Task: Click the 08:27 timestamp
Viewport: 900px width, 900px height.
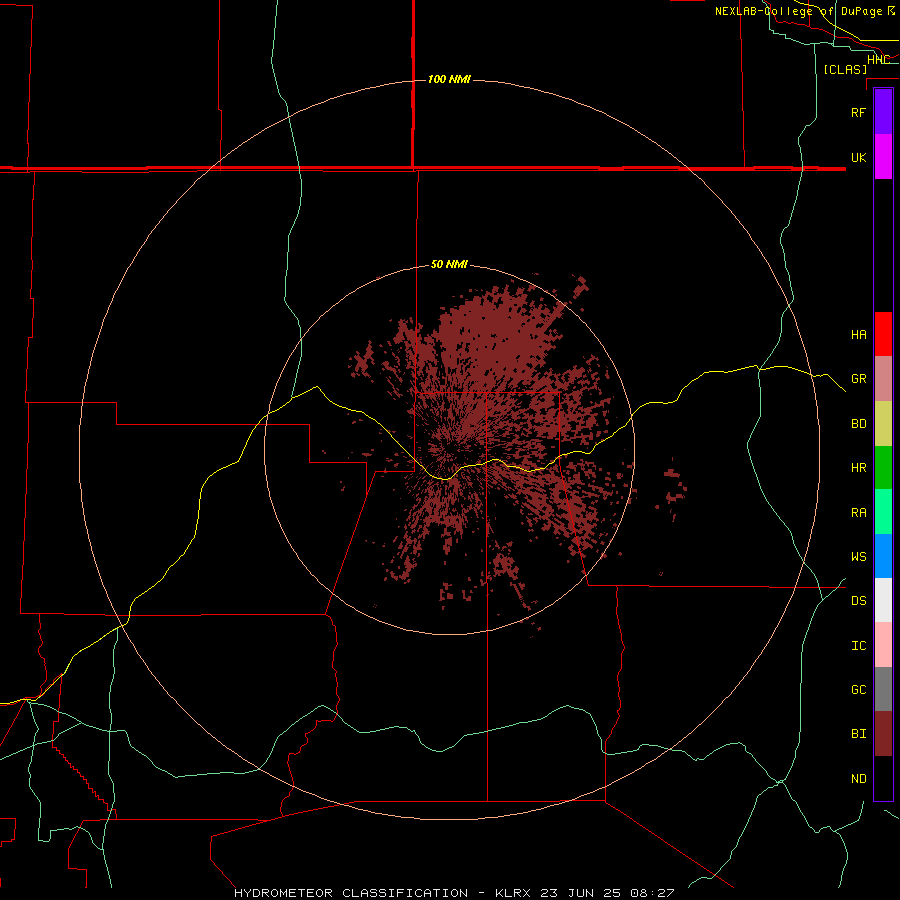Action: (x=654, y=893)
